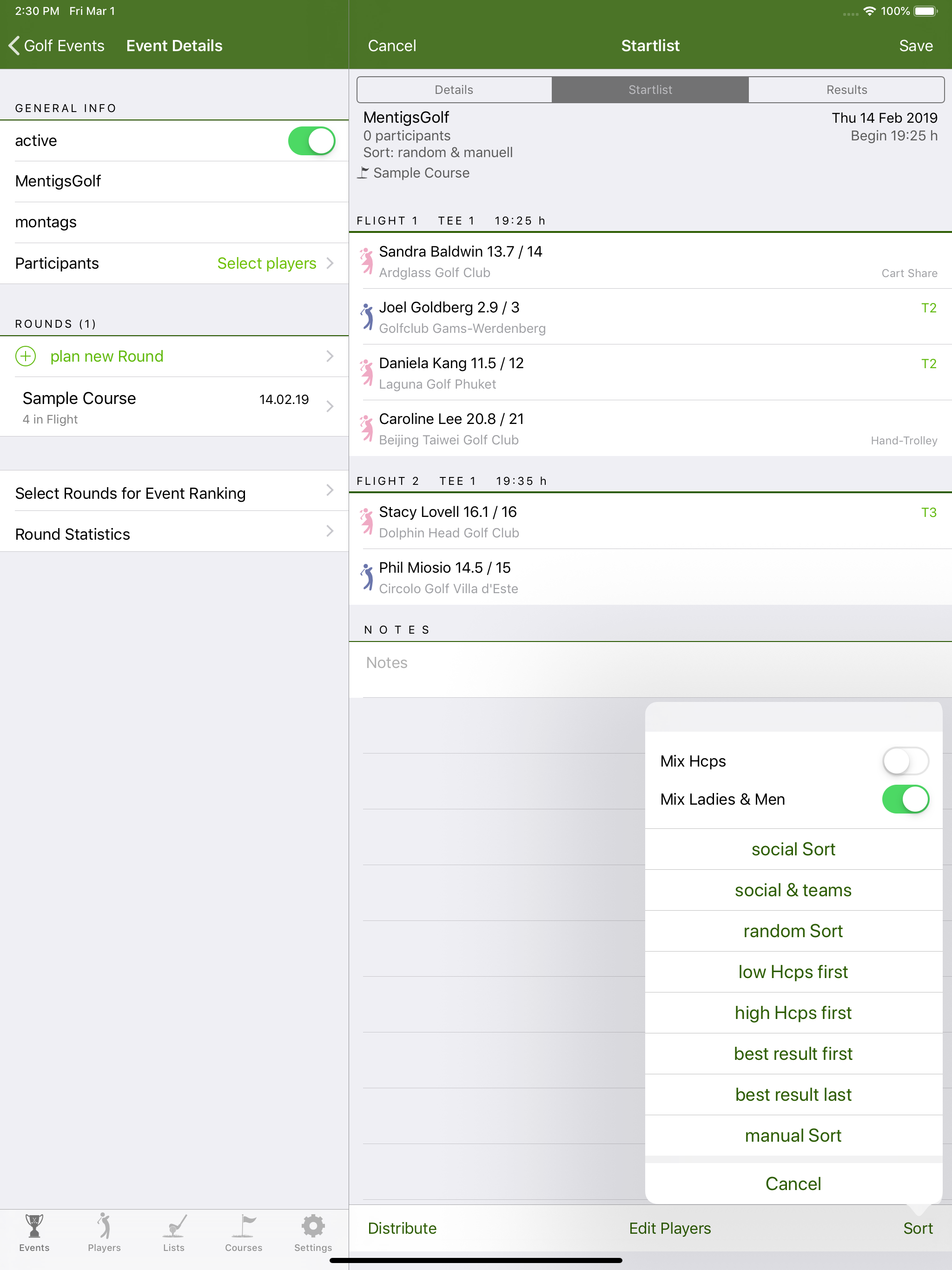Edit the montags description field
Viewport: 952px width, 1270px height.
point(174,222)
